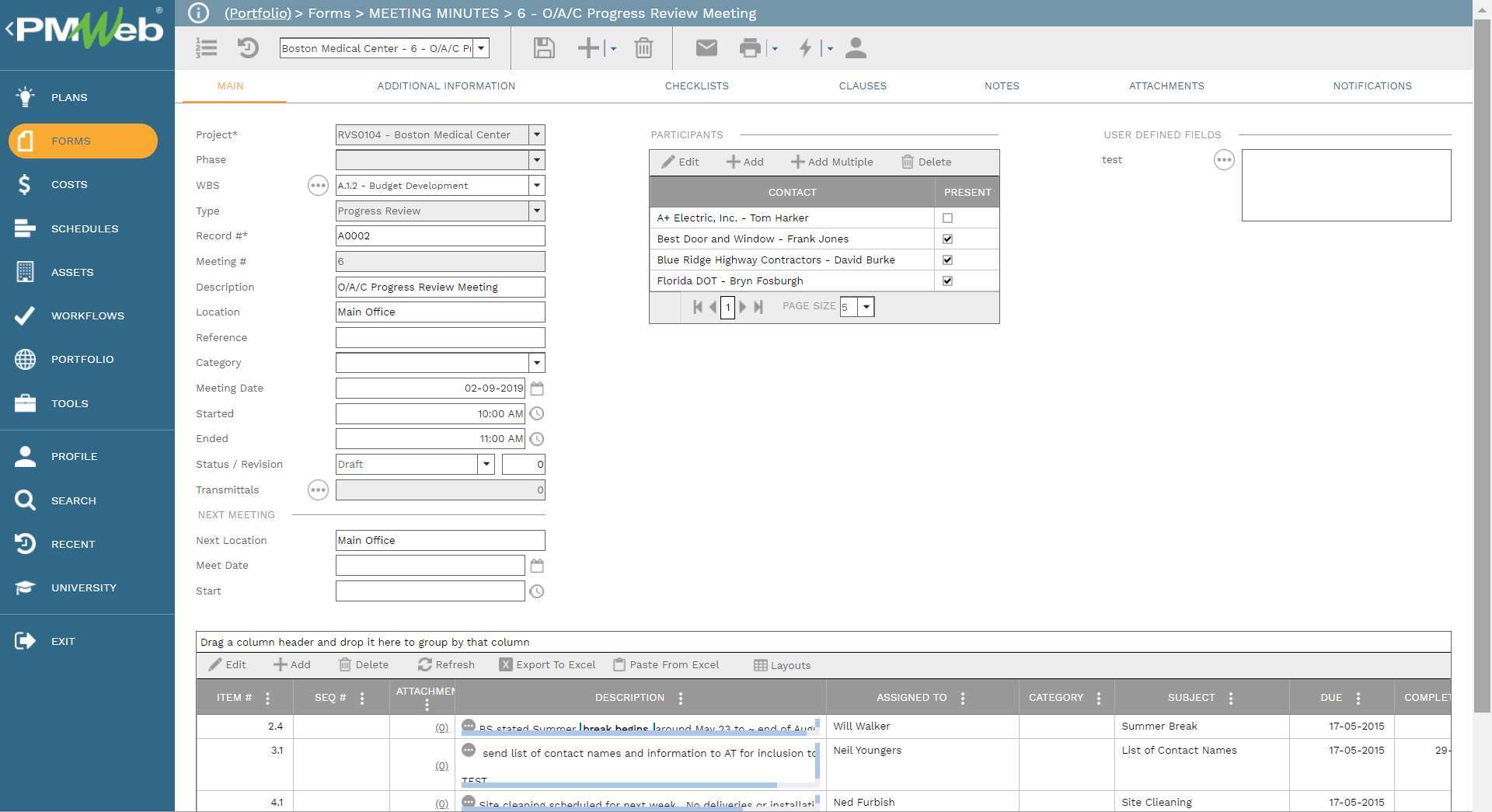Open the Workflows module
This screenshot has height=812, width=1492.
coord(87,315)
